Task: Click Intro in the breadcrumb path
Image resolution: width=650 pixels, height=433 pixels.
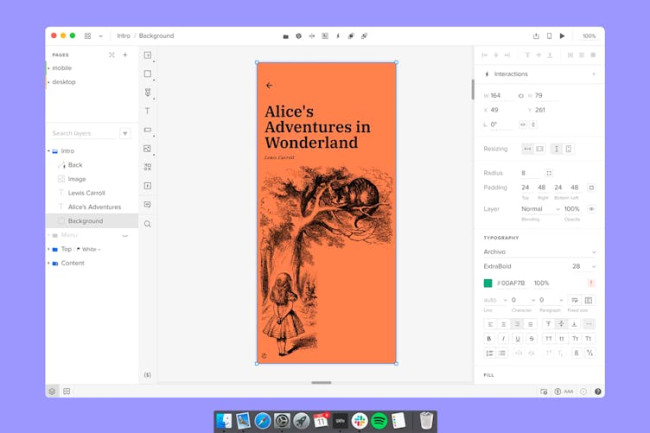Action: tap(124, 36)
